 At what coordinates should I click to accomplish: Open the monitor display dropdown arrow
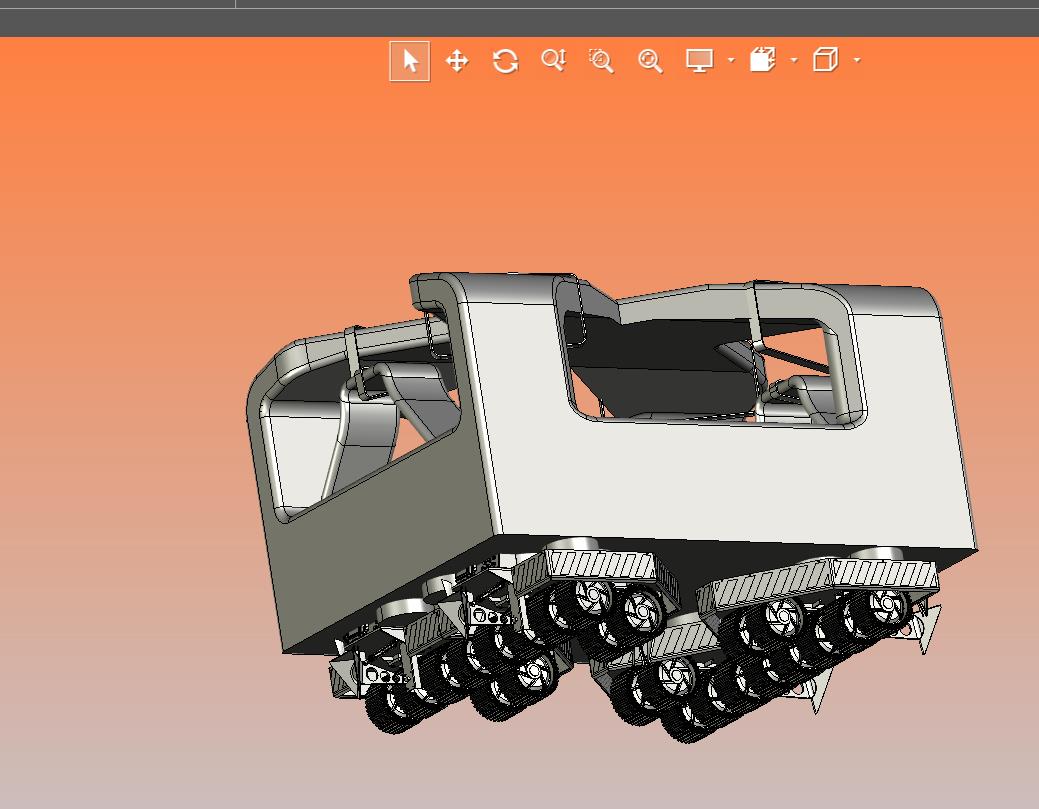[731, 60]
